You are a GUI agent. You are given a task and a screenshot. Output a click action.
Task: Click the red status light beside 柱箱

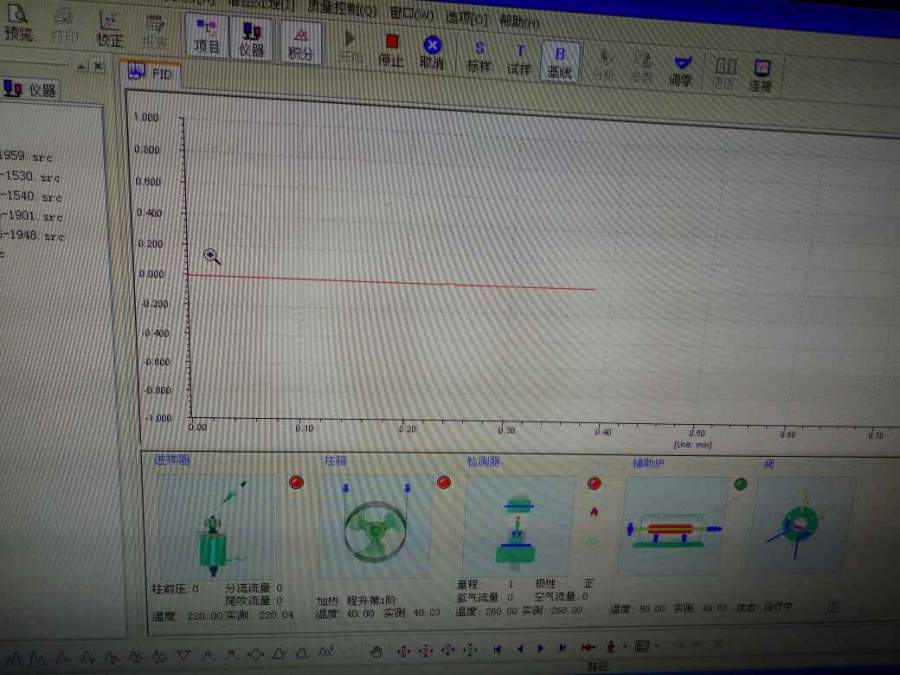click(x=444, y=482)
